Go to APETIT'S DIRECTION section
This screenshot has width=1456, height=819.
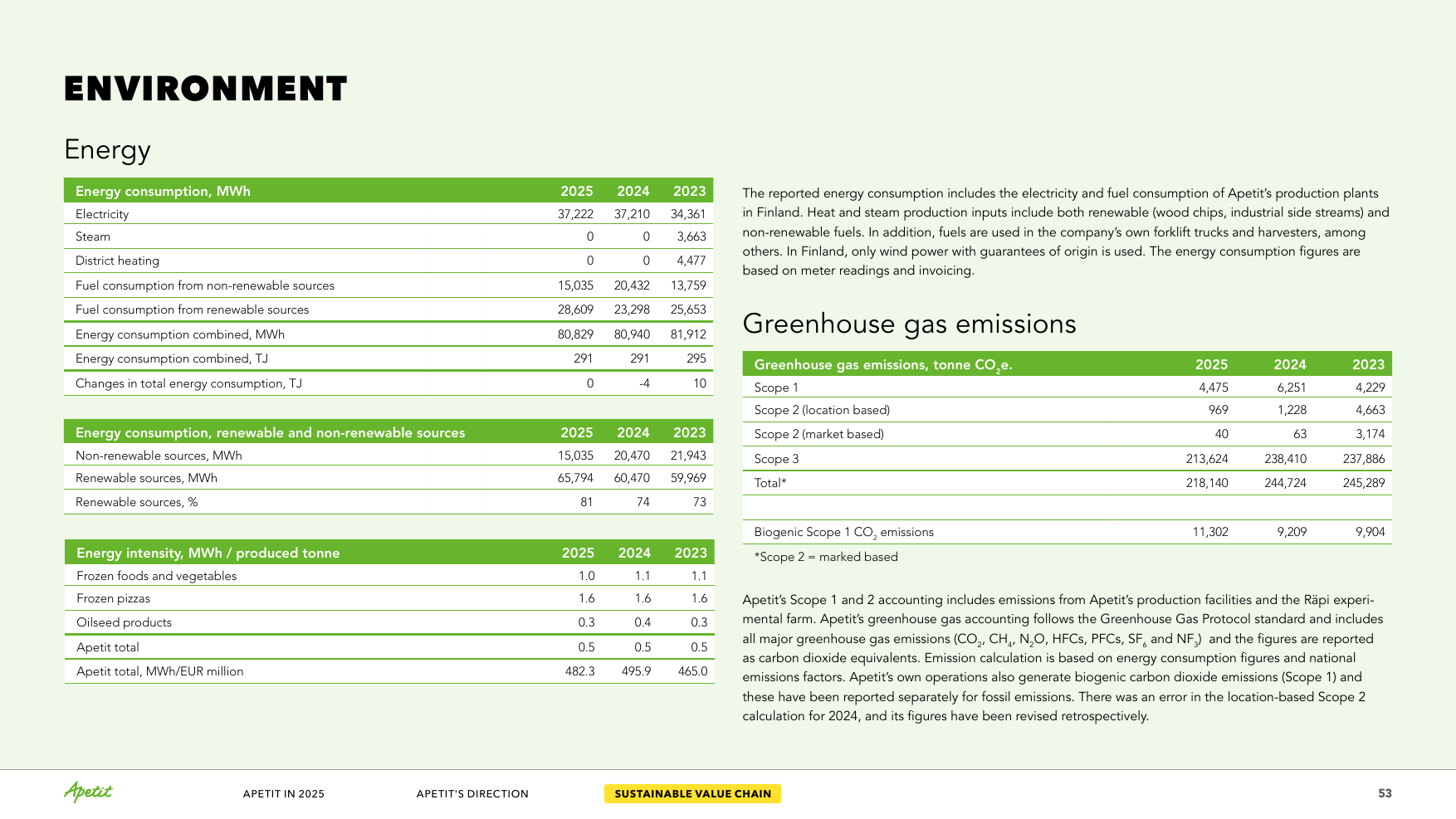pyautogui.click(x=472, y=794)
